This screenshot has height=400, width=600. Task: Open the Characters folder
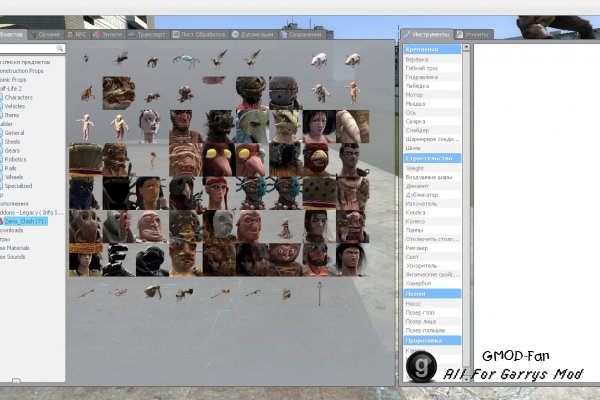tap(18, 97)
